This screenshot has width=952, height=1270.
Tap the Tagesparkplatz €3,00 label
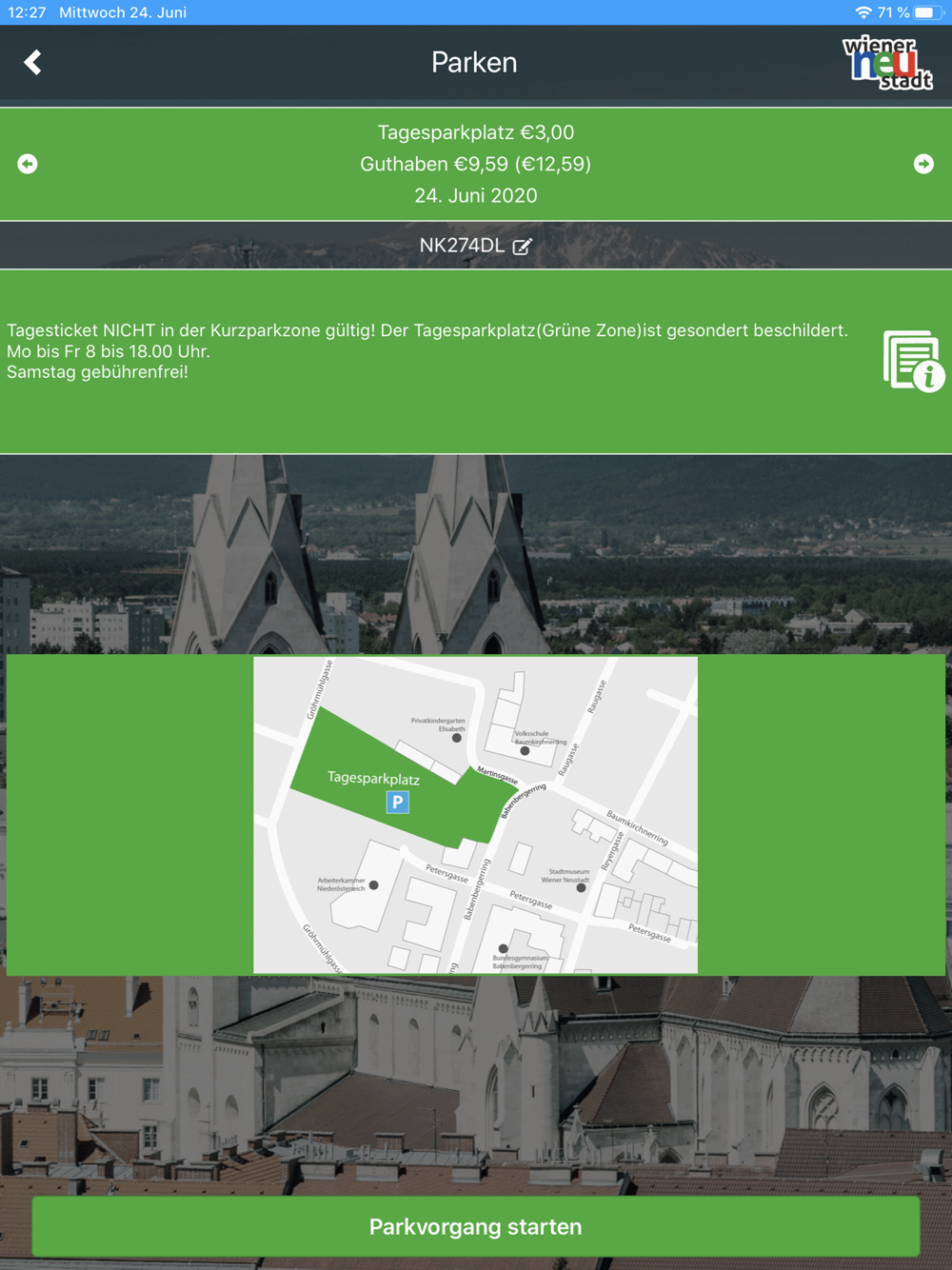pyautogui.click(x=476, y=132)
